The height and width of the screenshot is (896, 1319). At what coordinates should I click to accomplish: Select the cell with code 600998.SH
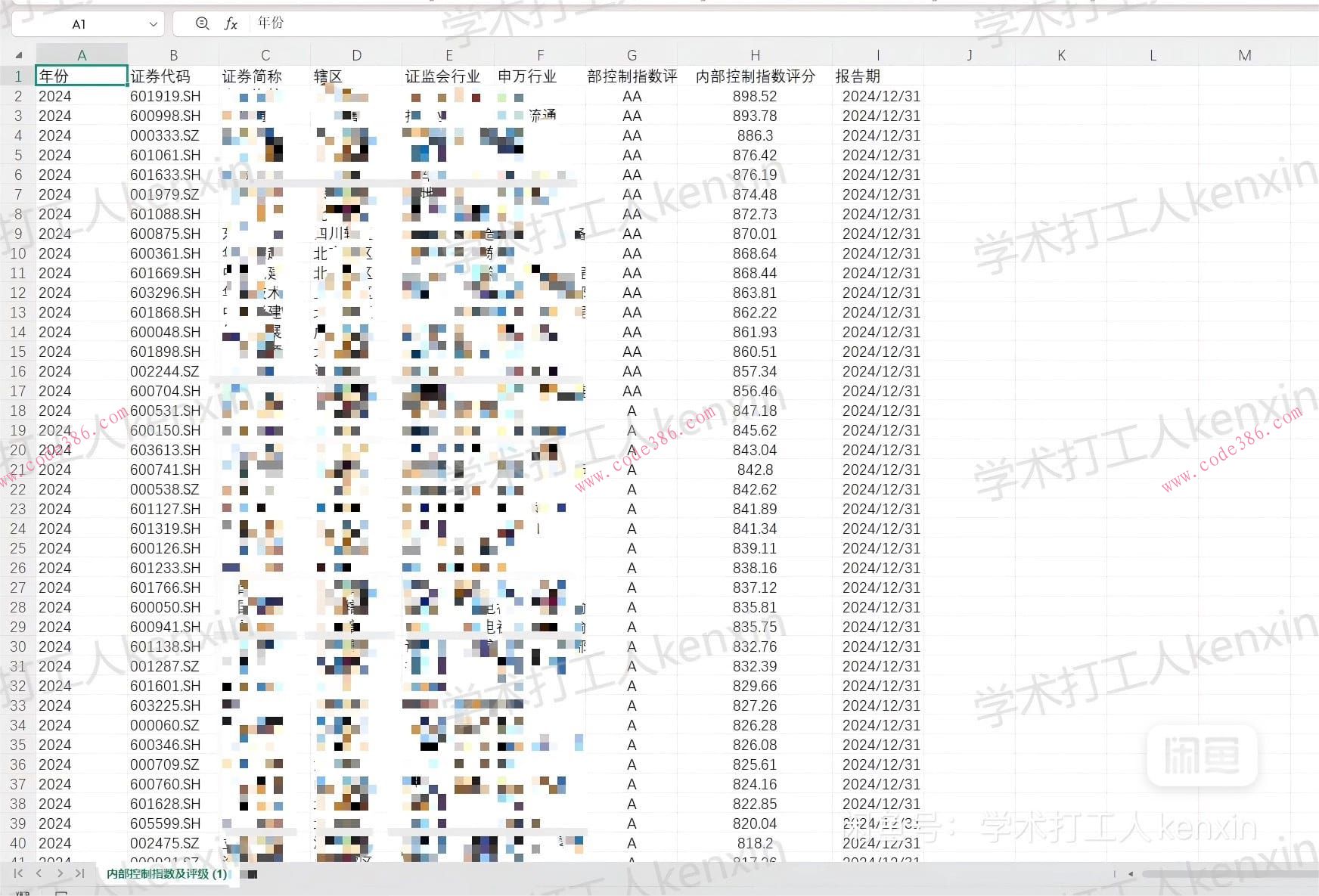(x=173, y=116)
